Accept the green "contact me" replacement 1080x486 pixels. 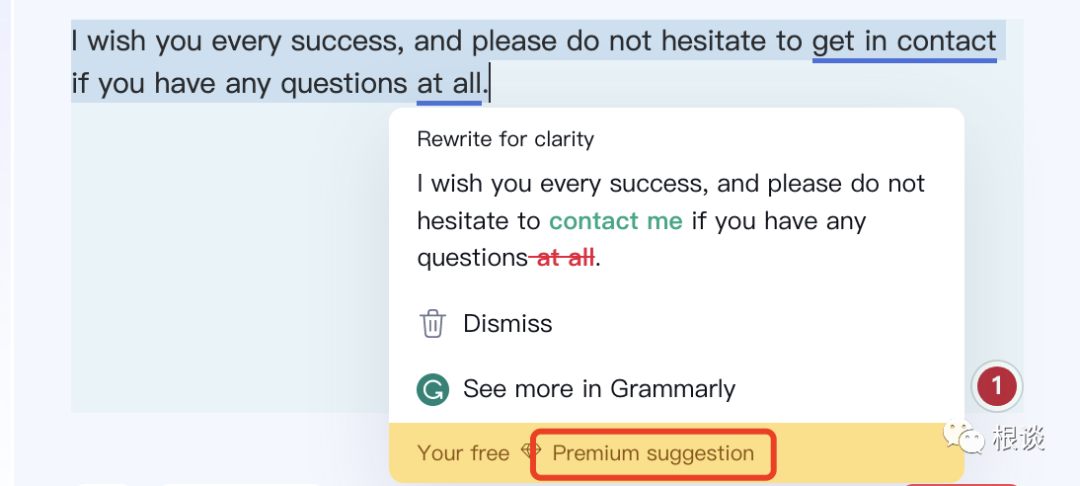tap(615, 221)
